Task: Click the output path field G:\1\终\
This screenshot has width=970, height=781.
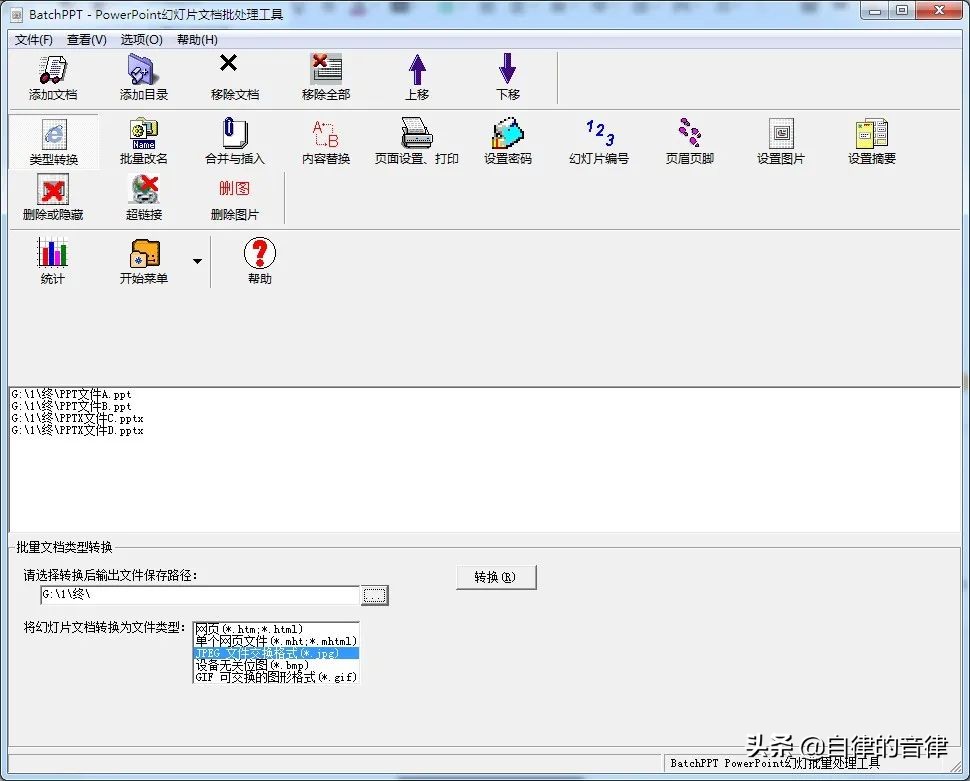Action: coord(200,595)
